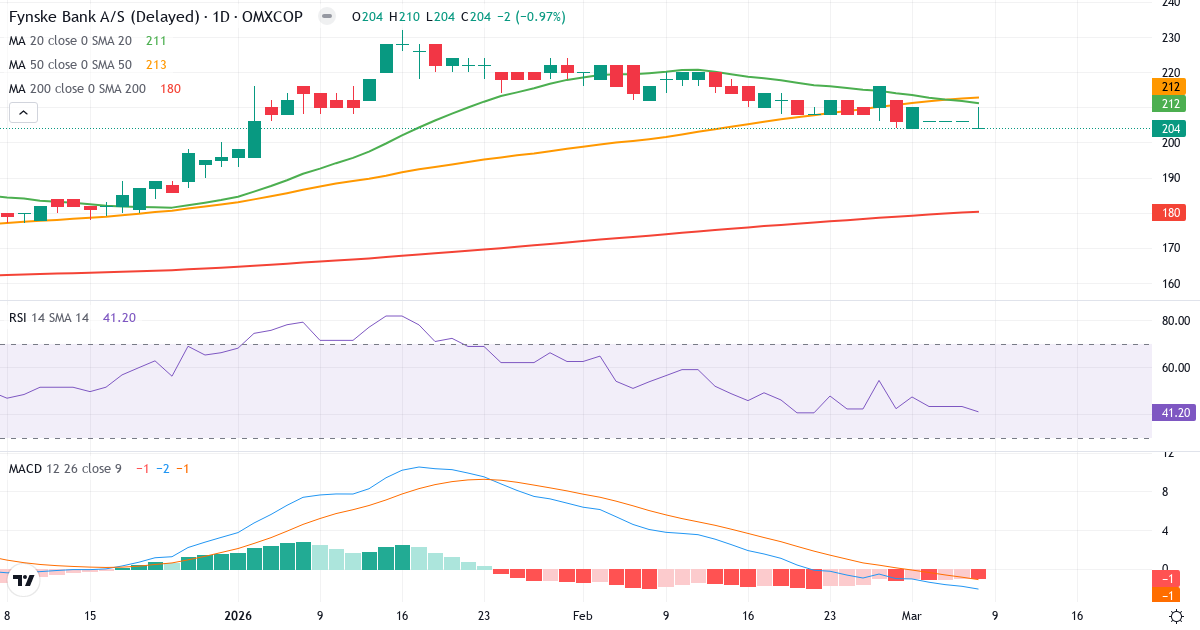Click 2026 on the time axis
1200x630 pixels.
pyautogui.click(x=239, y=617)
